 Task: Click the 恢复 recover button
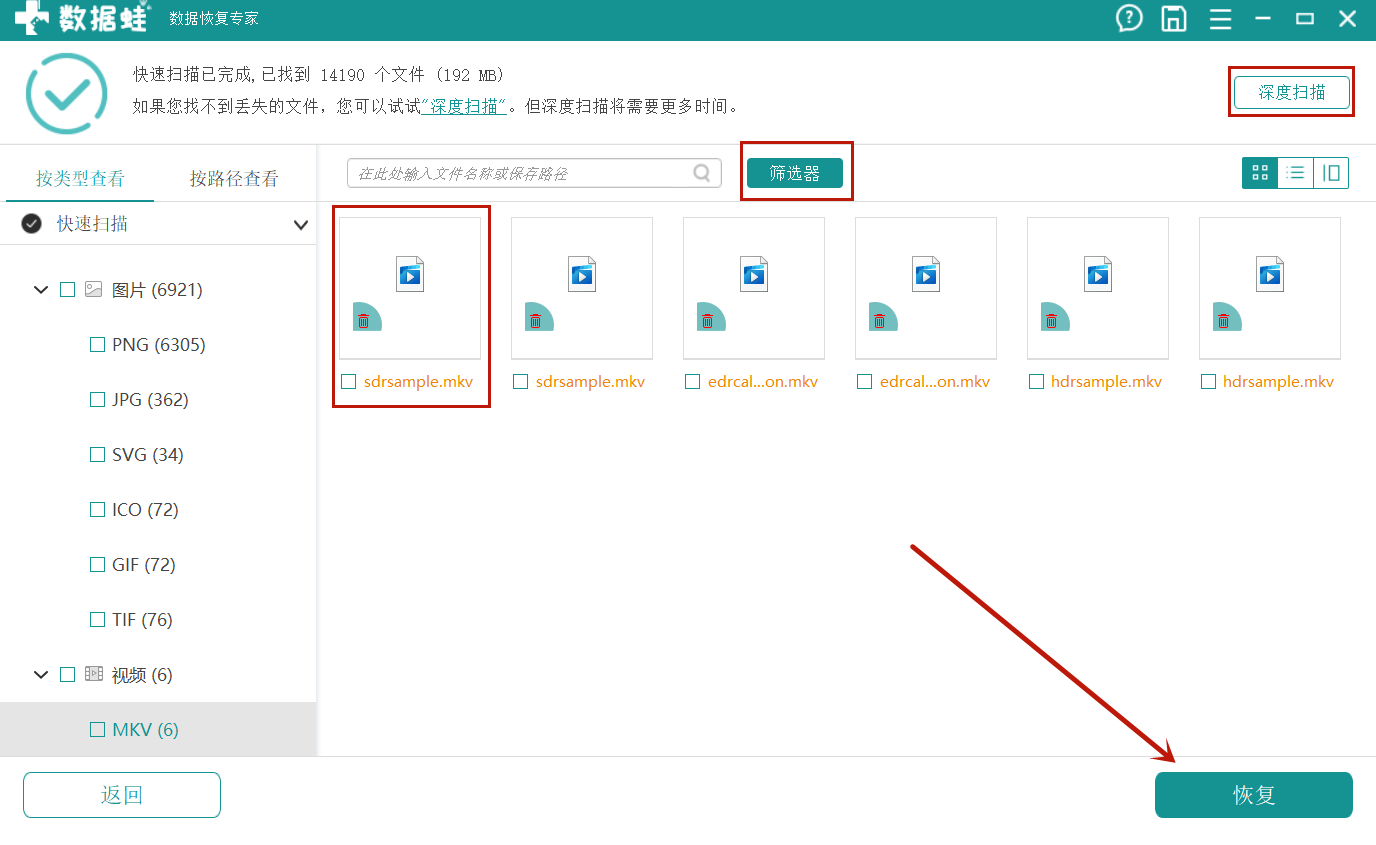(1254, 795)
